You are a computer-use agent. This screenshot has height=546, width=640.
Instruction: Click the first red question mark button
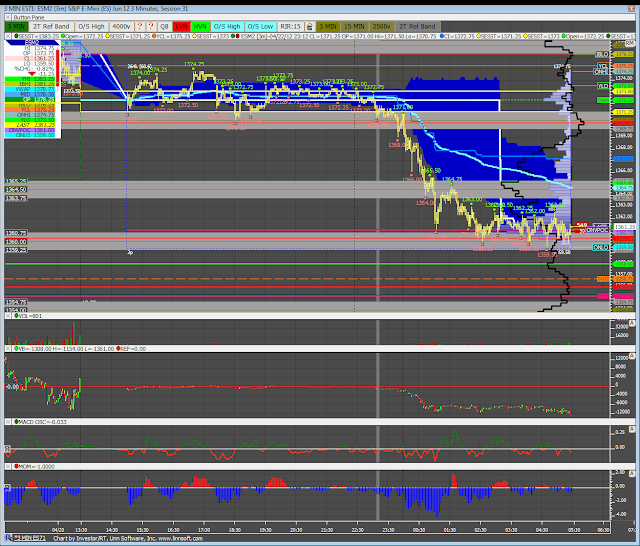pyautogui.click(x=140, y=27)
